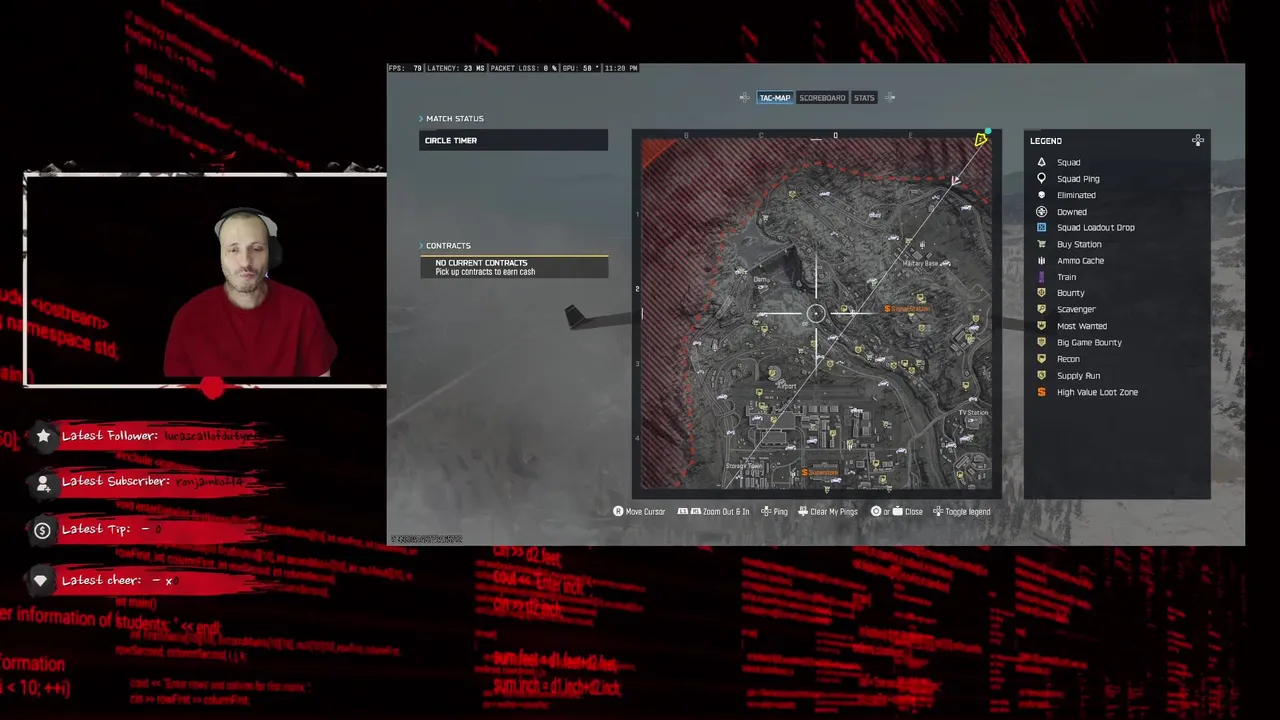Screen dimensions: 1280x720
Task: Click the Squad Loadout Drop label
Action: pyautogui.click(x=1095, y=227)
